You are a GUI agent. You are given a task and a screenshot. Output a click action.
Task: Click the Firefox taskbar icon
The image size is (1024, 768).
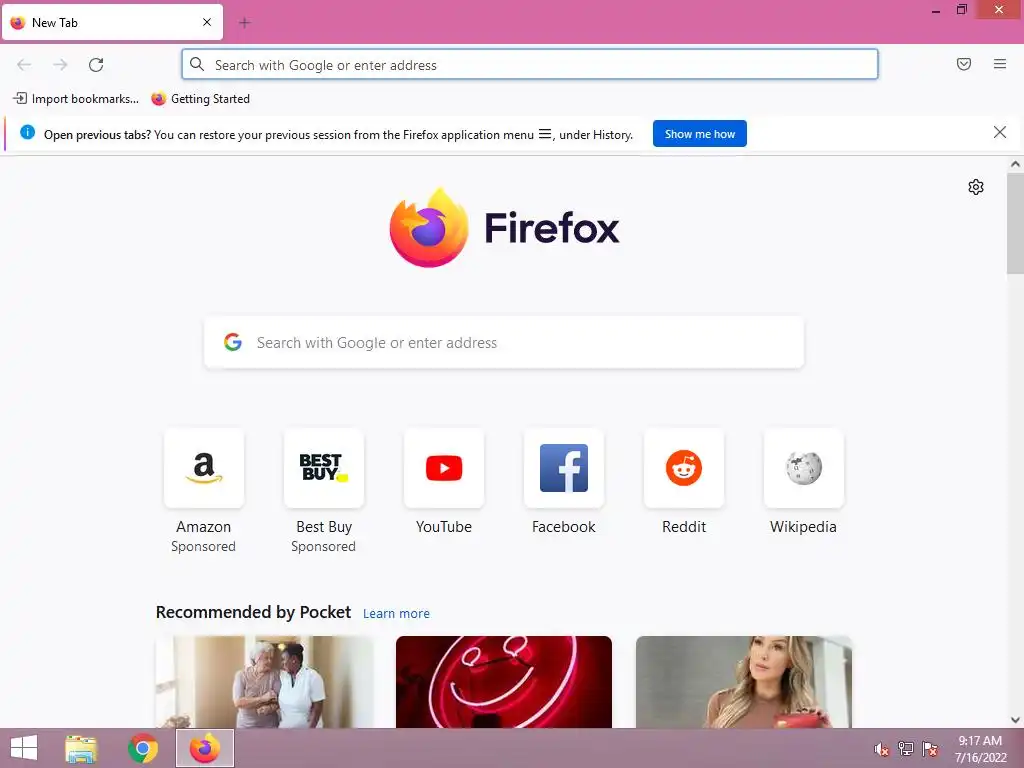(x=204, y=748)
